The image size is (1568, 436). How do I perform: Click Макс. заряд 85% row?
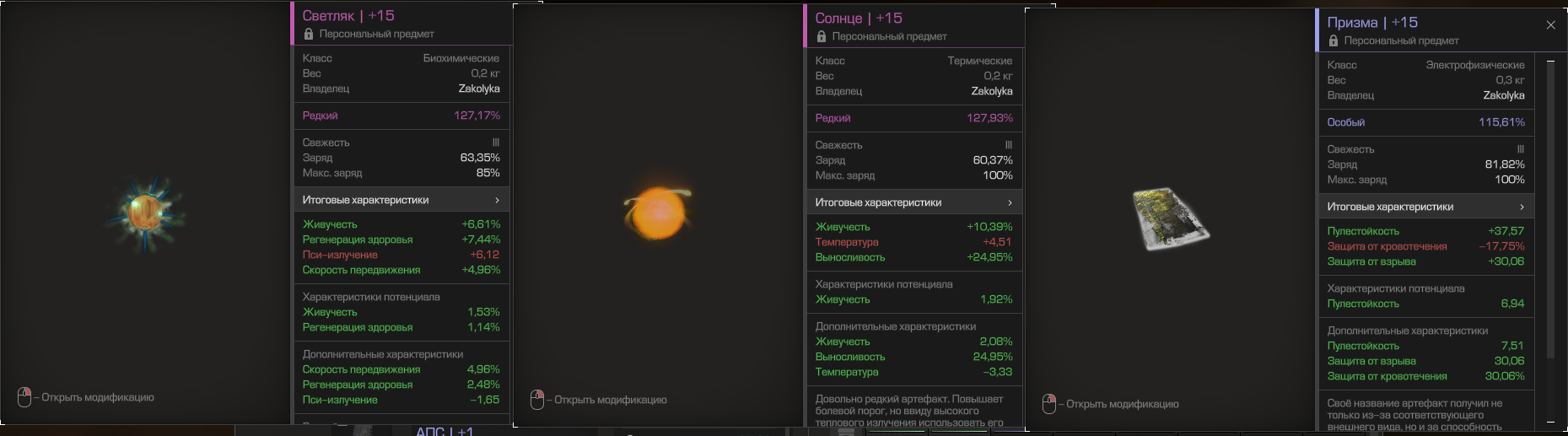pos(401,173)
